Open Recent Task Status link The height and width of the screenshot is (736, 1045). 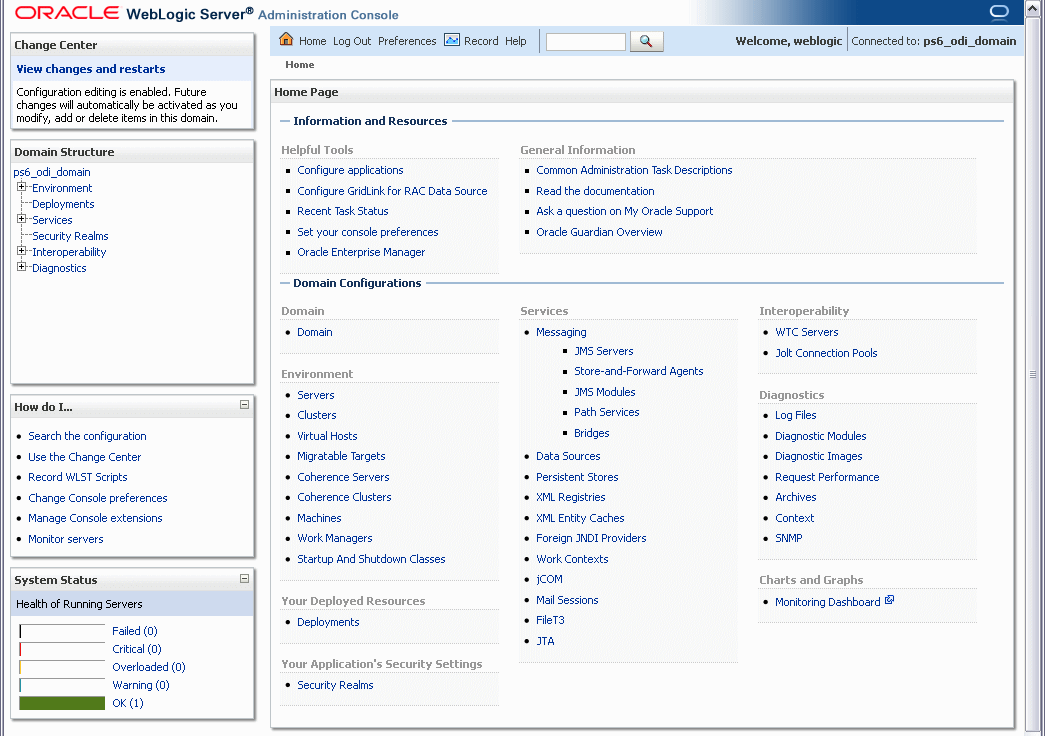343,211
